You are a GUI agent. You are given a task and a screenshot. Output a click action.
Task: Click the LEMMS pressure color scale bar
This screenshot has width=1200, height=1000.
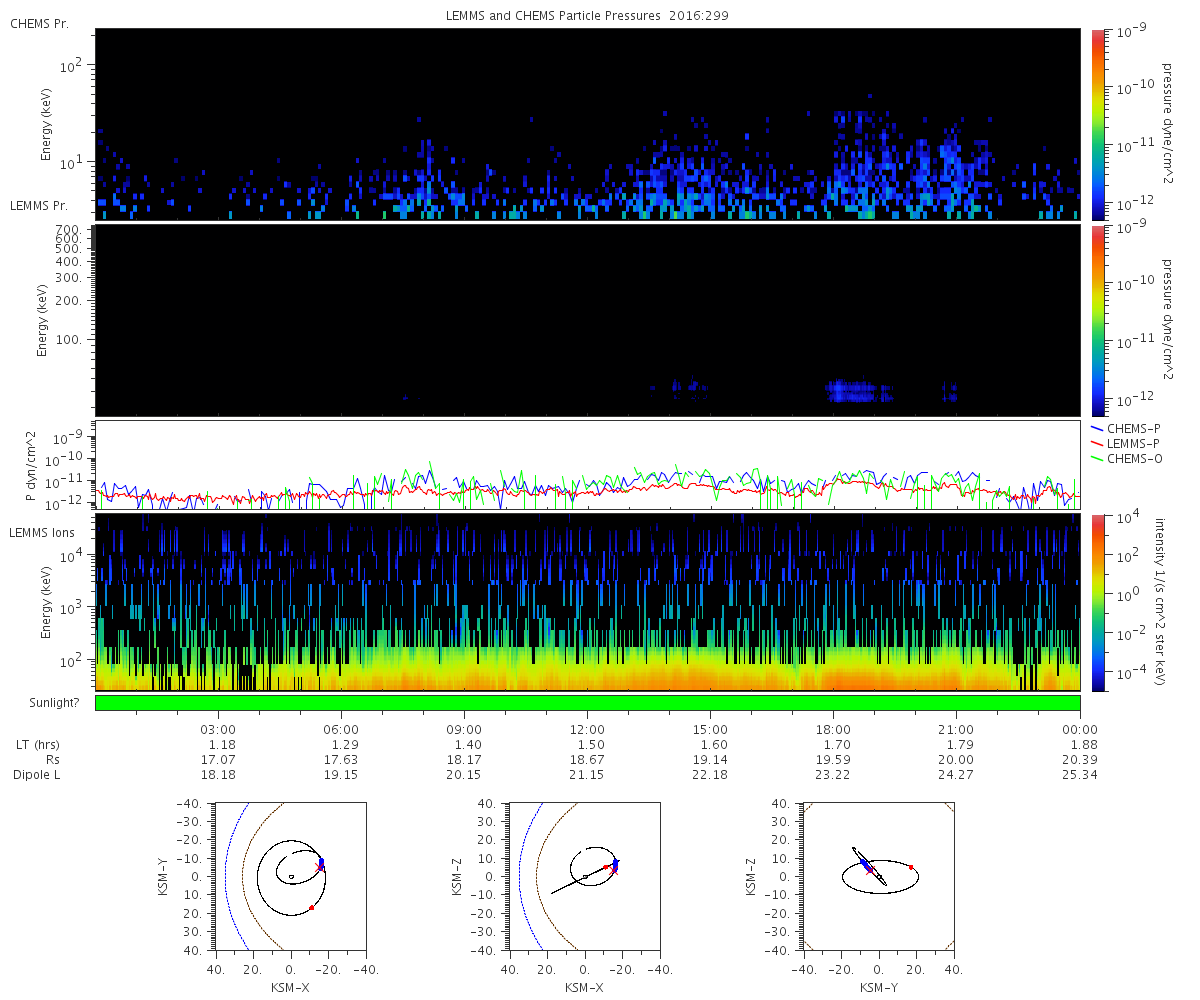point(1097,320)
